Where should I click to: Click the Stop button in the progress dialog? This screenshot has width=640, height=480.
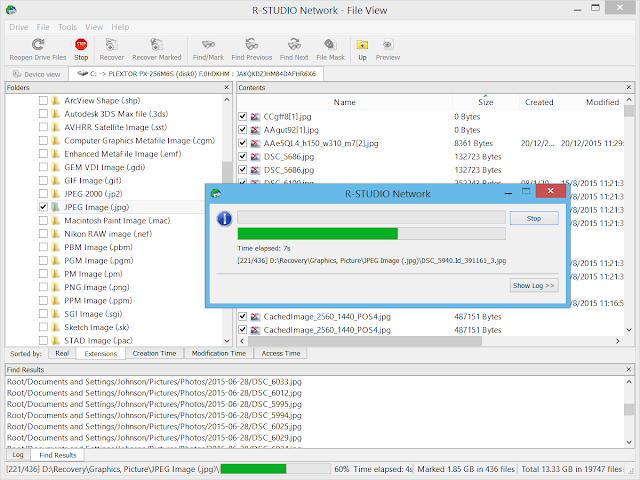(534, 218)
